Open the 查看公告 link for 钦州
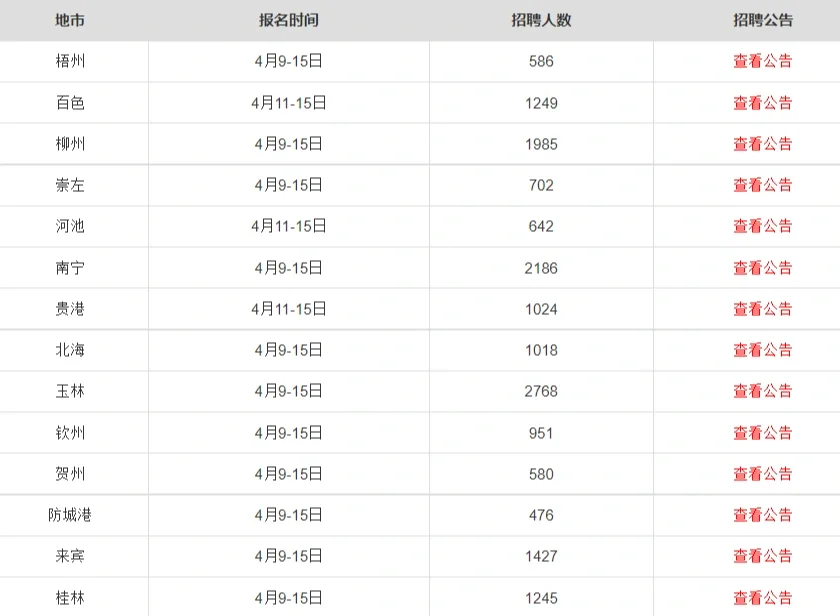The height and width of the screenshot is (616, 840). [x=762, y=433]
